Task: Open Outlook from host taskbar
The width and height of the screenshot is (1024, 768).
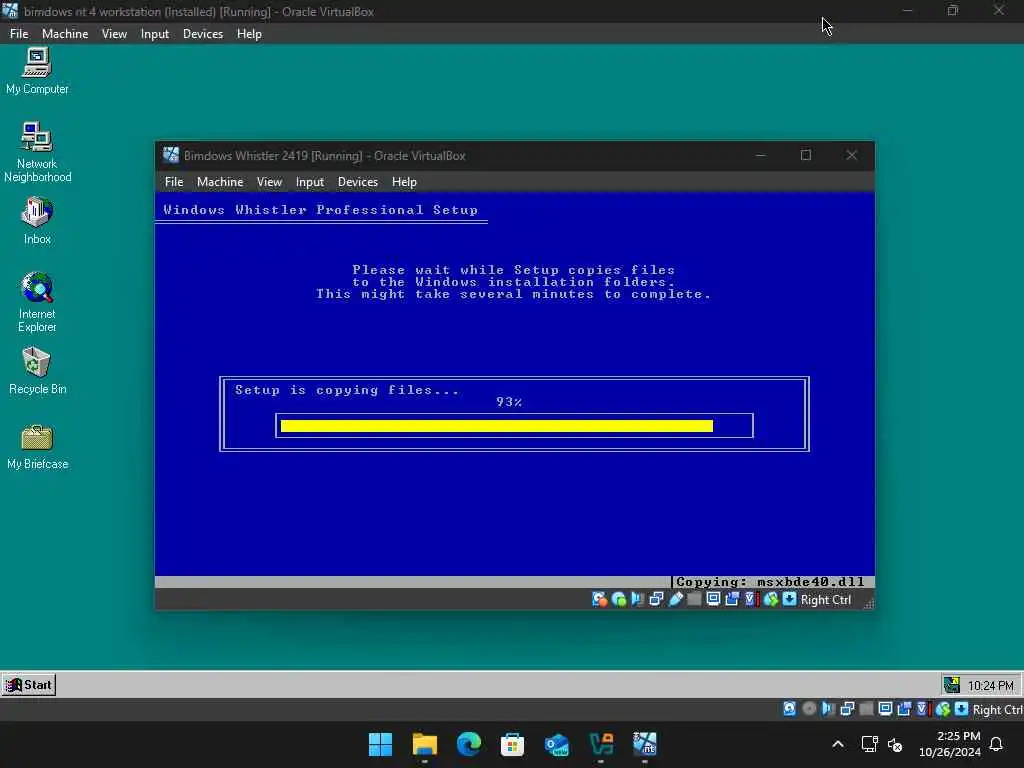Action: pyautogui.click(x=556, y=744)
